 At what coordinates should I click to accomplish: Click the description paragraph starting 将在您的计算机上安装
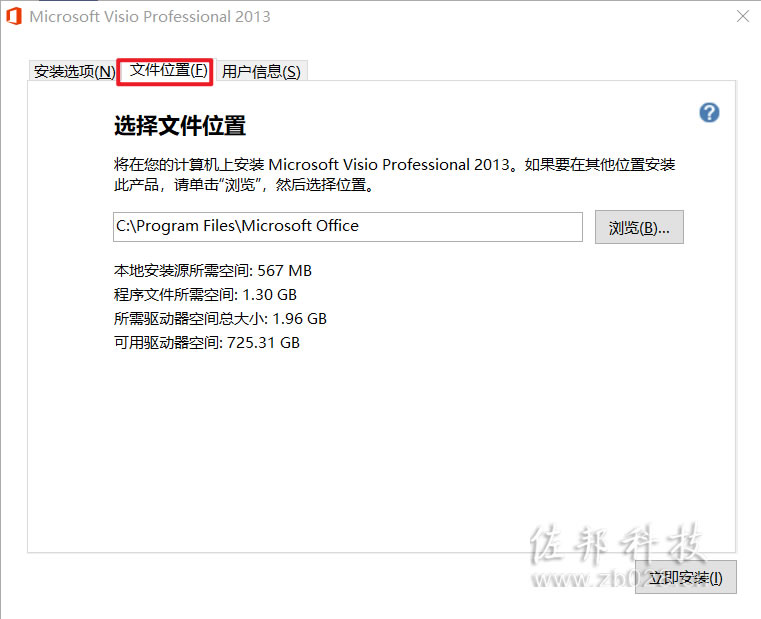click(x=394, y=174)
